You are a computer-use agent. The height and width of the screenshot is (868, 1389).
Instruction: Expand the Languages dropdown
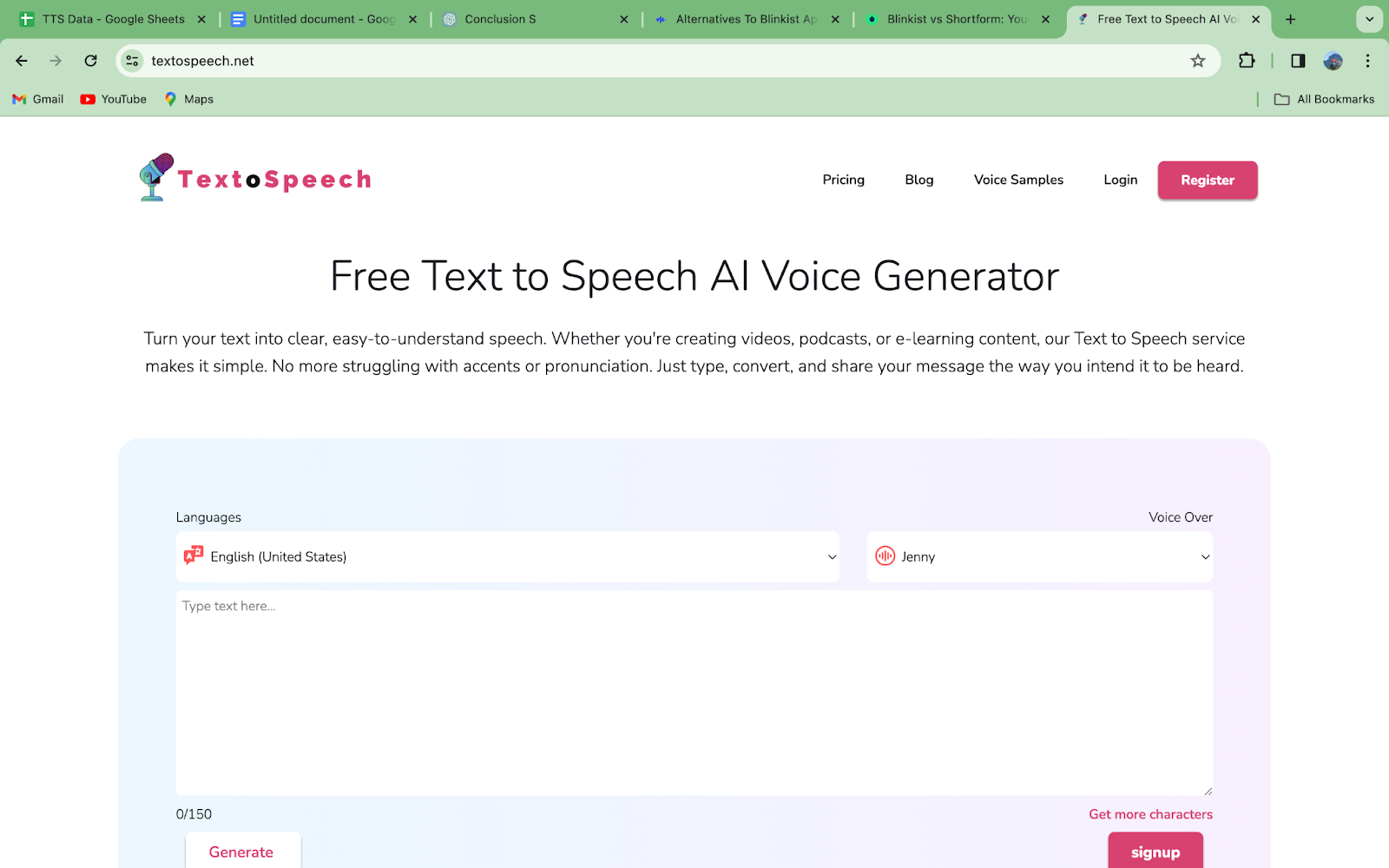tap(508, 556)
